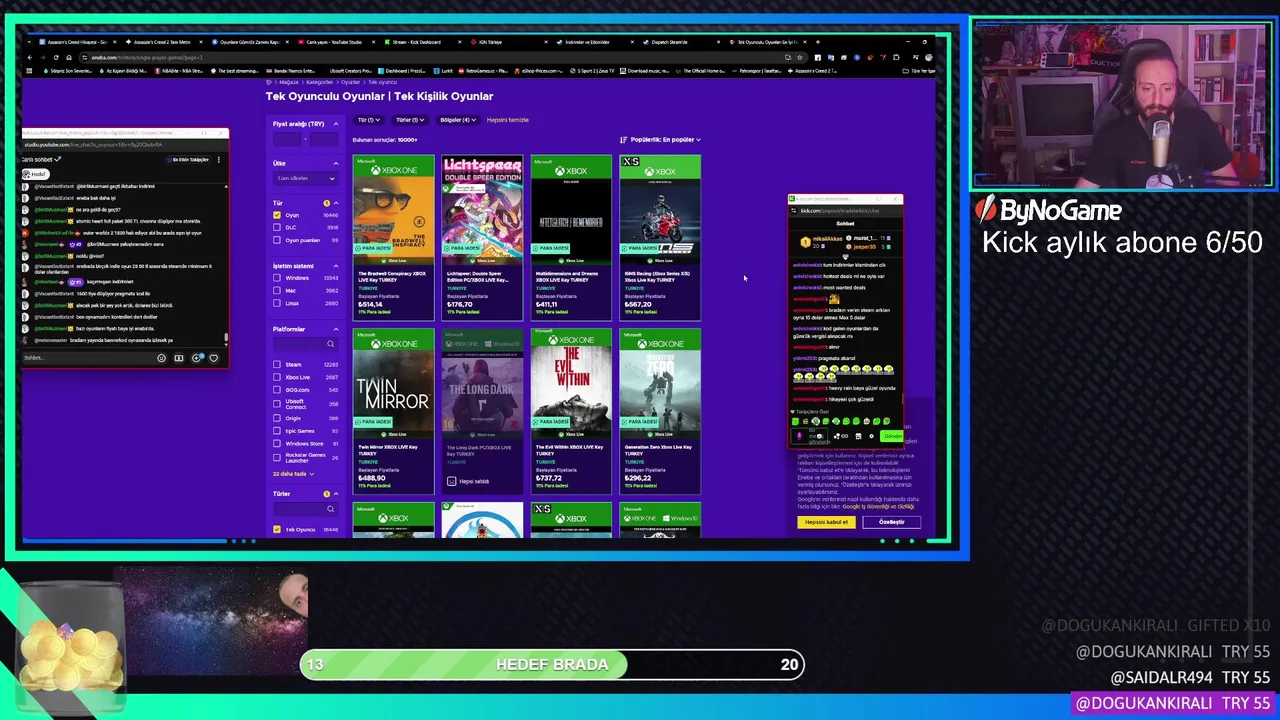Open the Tür (1) filter dropdown
Image resolution: width=1280 pixels, height=720 pixels.
coord(368,120)
